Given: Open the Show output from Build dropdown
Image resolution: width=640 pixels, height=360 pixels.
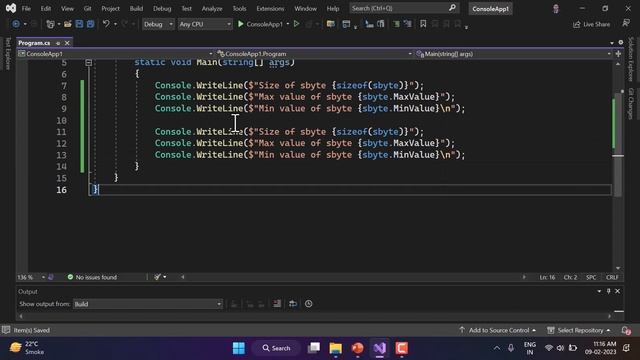Looking at the screenshot, I should pos(148,304).
